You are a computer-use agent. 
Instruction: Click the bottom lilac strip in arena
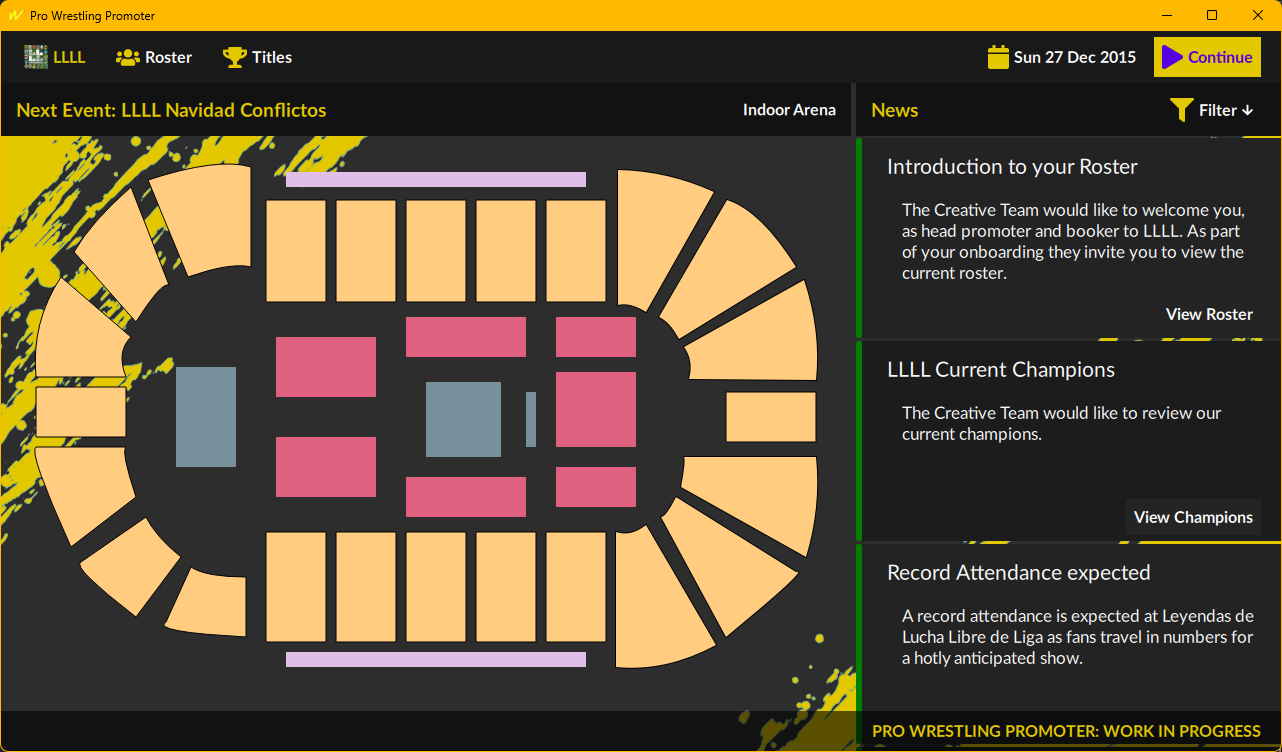(x=435, y=659)
